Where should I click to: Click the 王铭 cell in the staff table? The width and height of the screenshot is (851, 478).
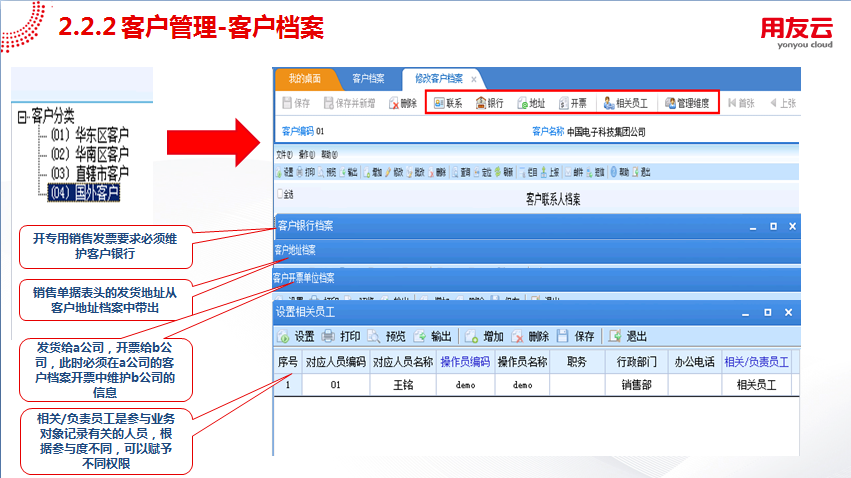(403, 385)
